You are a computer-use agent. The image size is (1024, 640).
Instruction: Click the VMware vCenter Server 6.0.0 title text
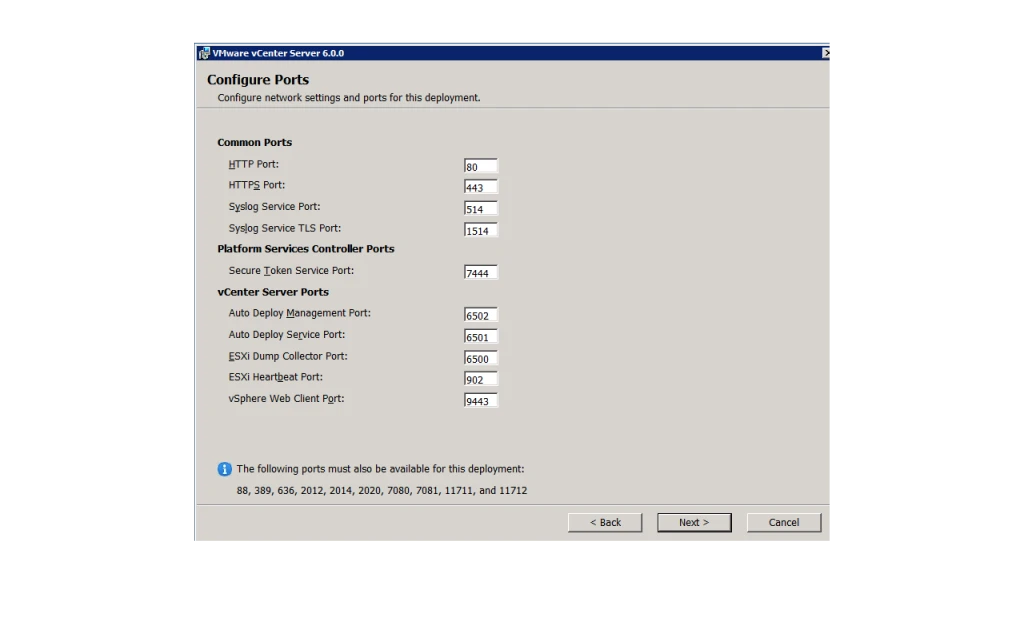pos(278,54)
